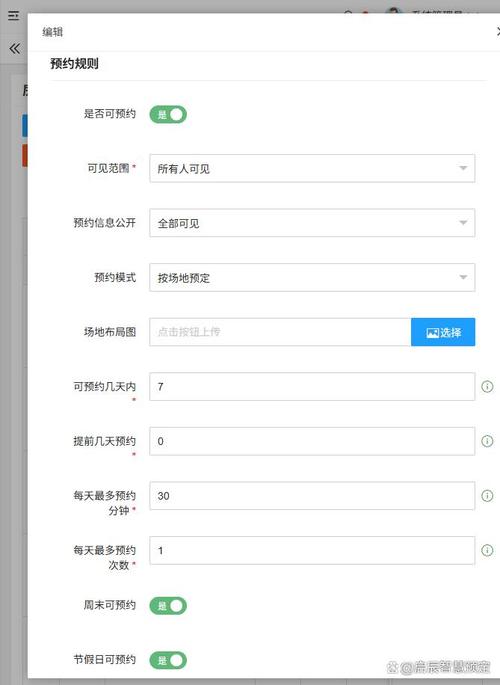The width and height of the screenshot is (500, 685).
Task: Click the 预约规则 section heading
Action: coord(74,64)
